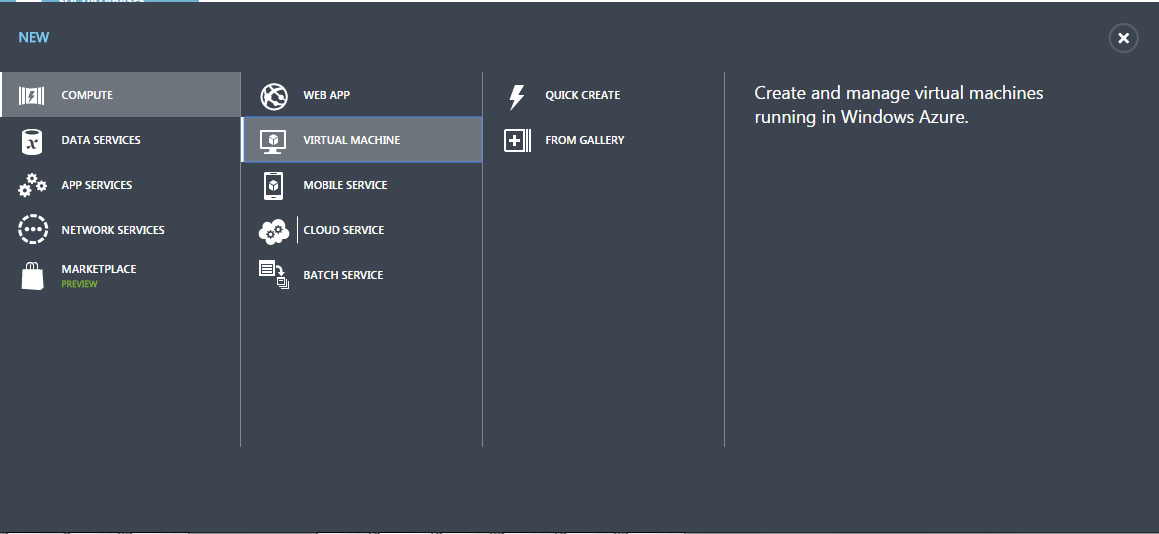Click the From Gallery plus icon
1159x534 pixels.
pyautogui.click(x=517, y=141)
